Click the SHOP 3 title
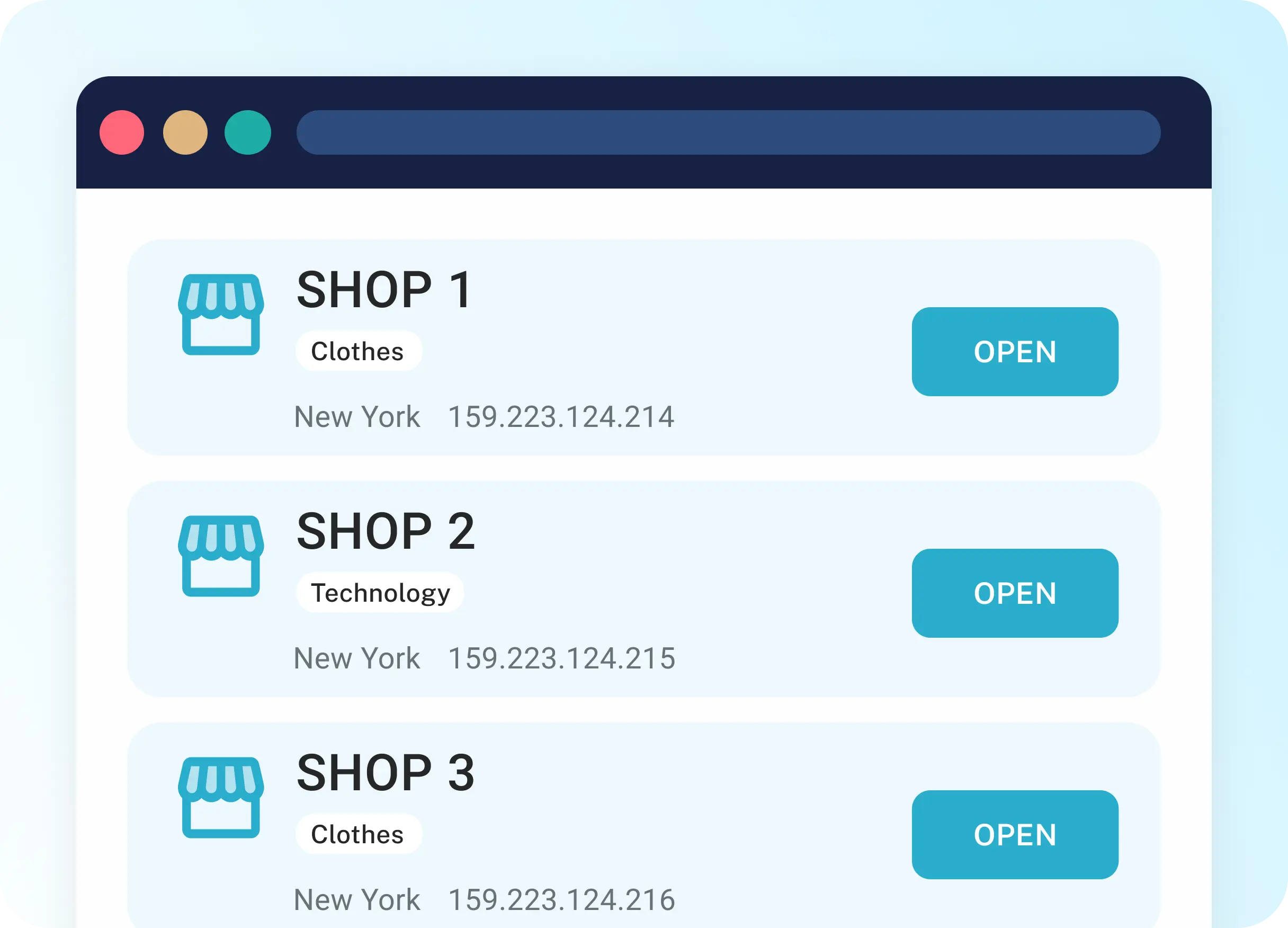 (x=386, y=772)
